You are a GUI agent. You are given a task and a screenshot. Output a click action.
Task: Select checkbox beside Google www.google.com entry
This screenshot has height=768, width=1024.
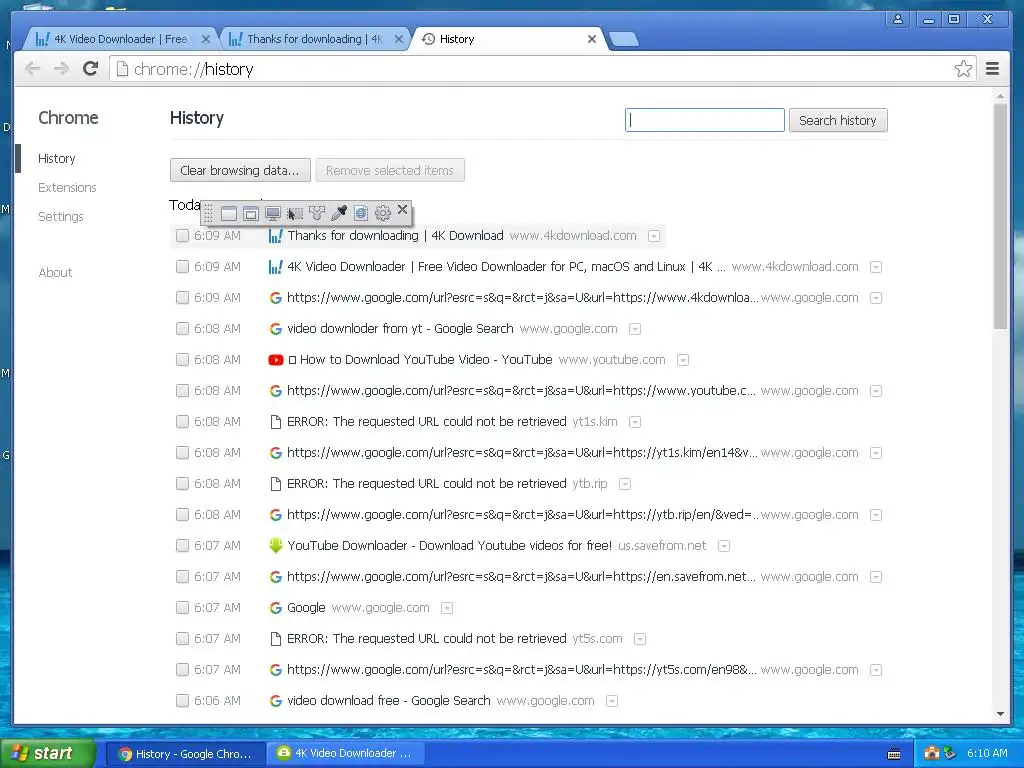coord(182,607)
